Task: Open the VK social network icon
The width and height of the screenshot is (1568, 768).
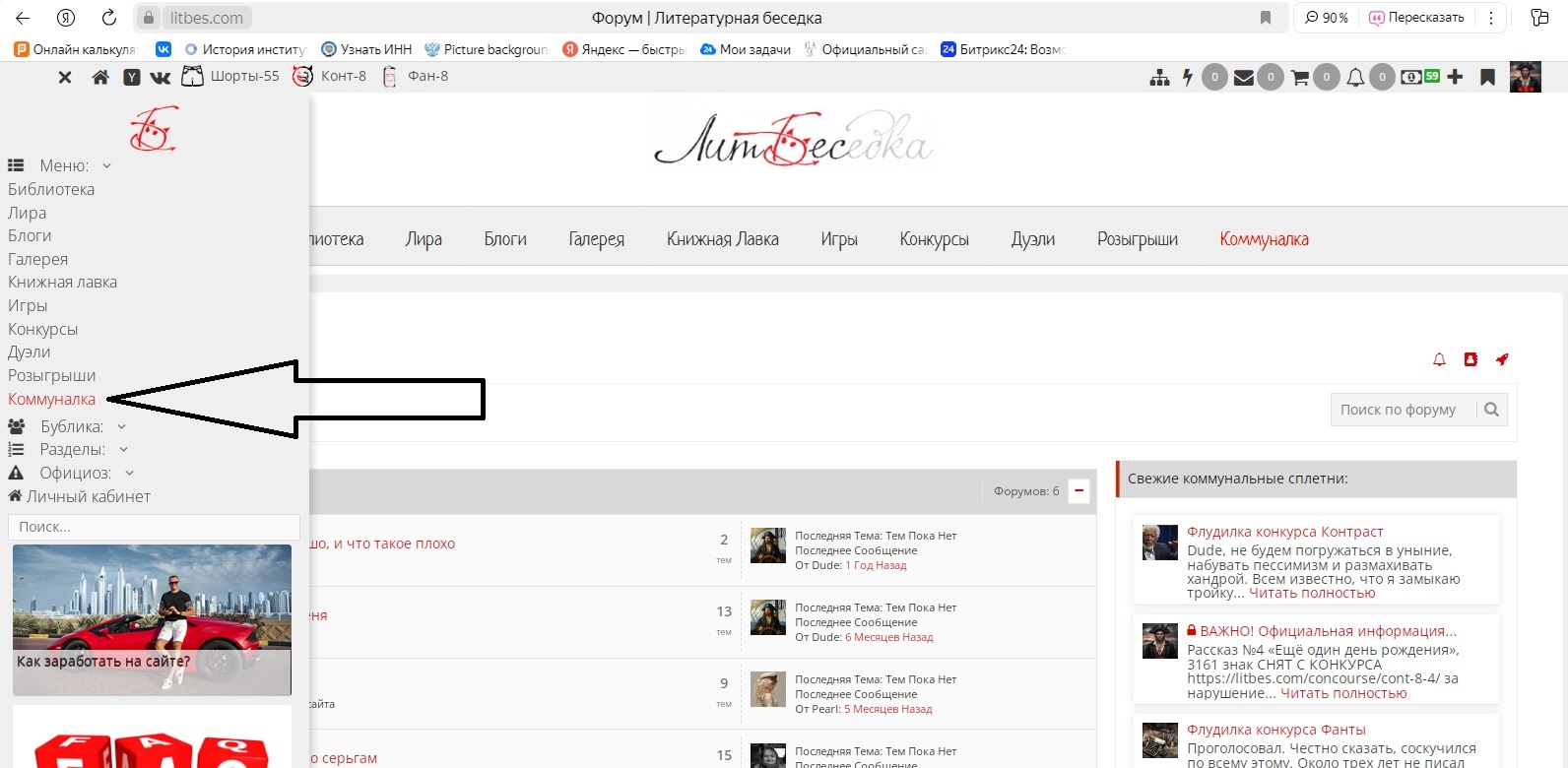Action: pyautogui.click(x=160, y=77)
